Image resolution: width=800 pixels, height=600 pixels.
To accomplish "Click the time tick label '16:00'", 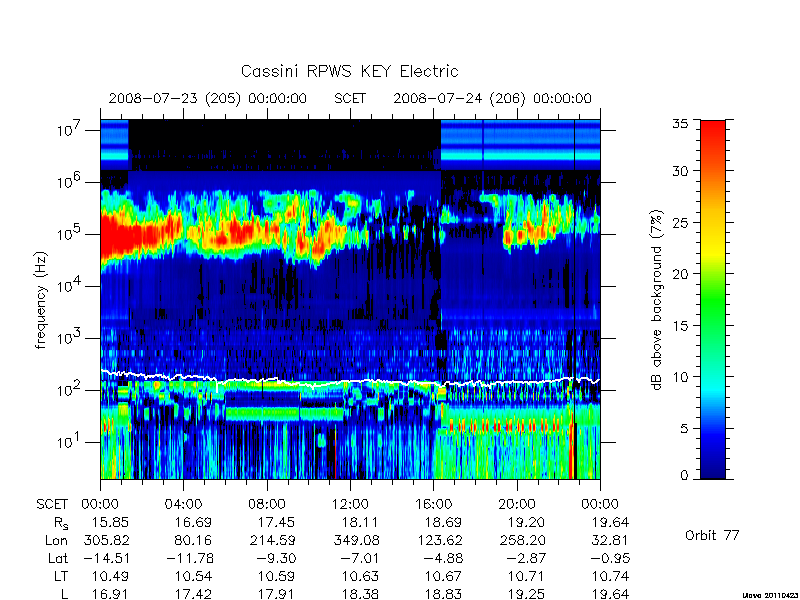I will (433, 504).
